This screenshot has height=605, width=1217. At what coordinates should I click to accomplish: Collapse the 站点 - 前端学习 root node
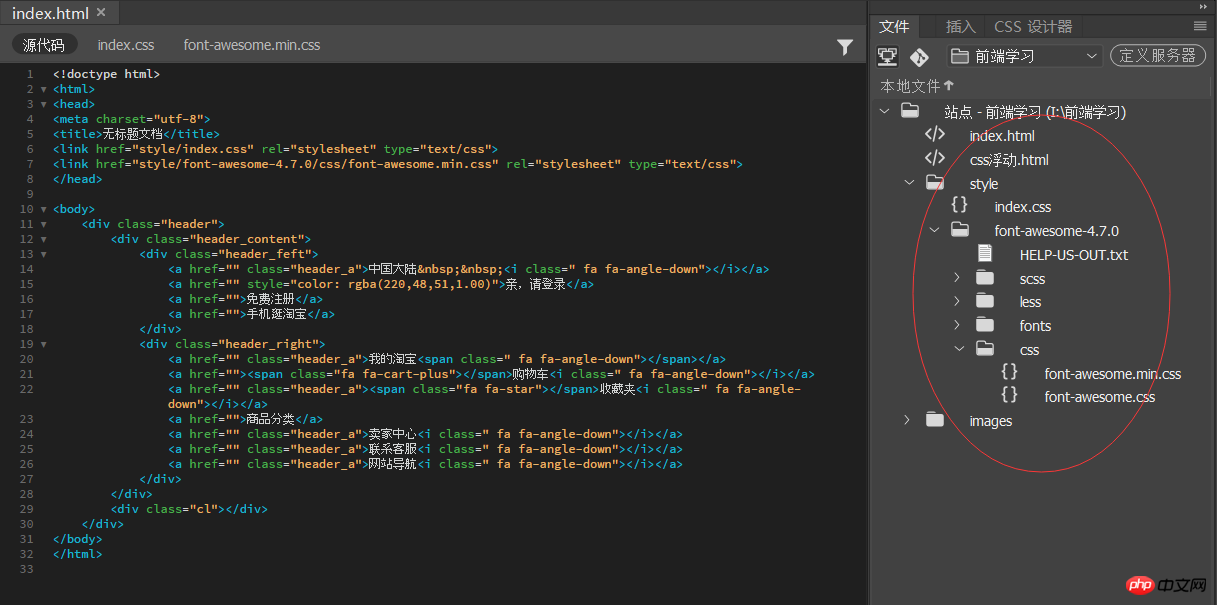(x=884, y=111)
